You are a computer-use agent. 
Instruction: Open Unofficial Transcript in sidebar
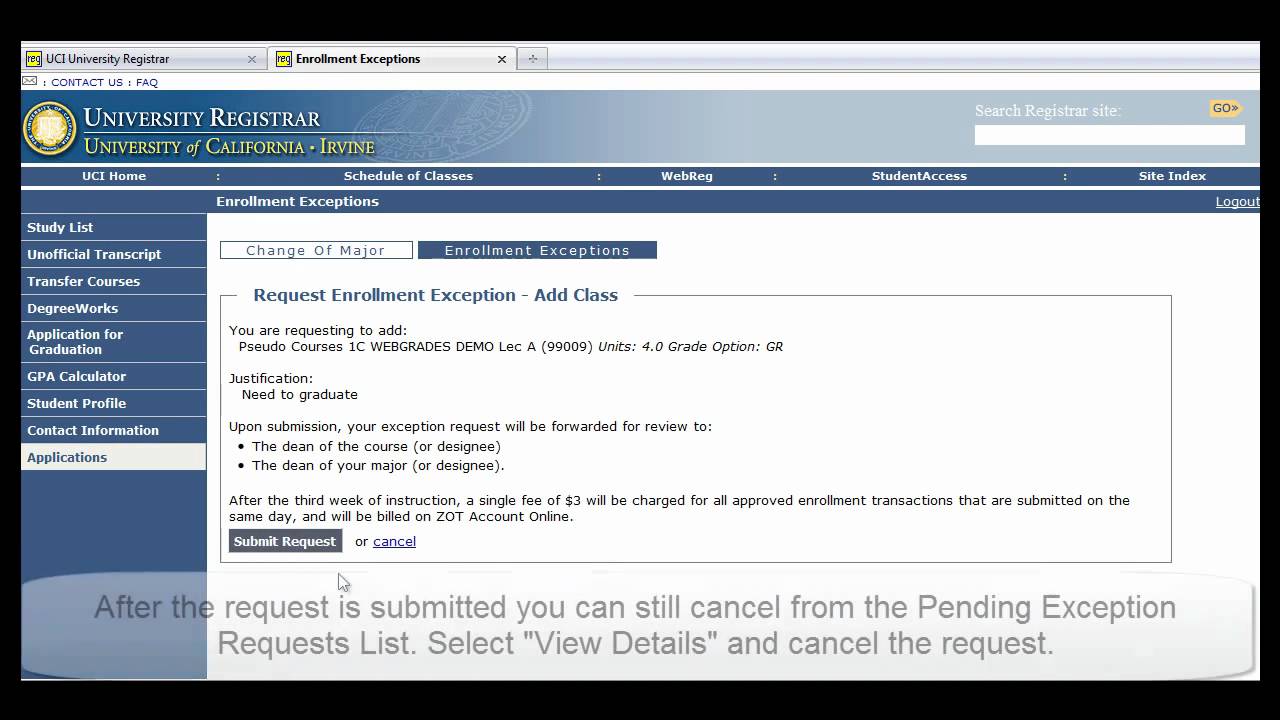pyautogui.click(x=113, y=254)
